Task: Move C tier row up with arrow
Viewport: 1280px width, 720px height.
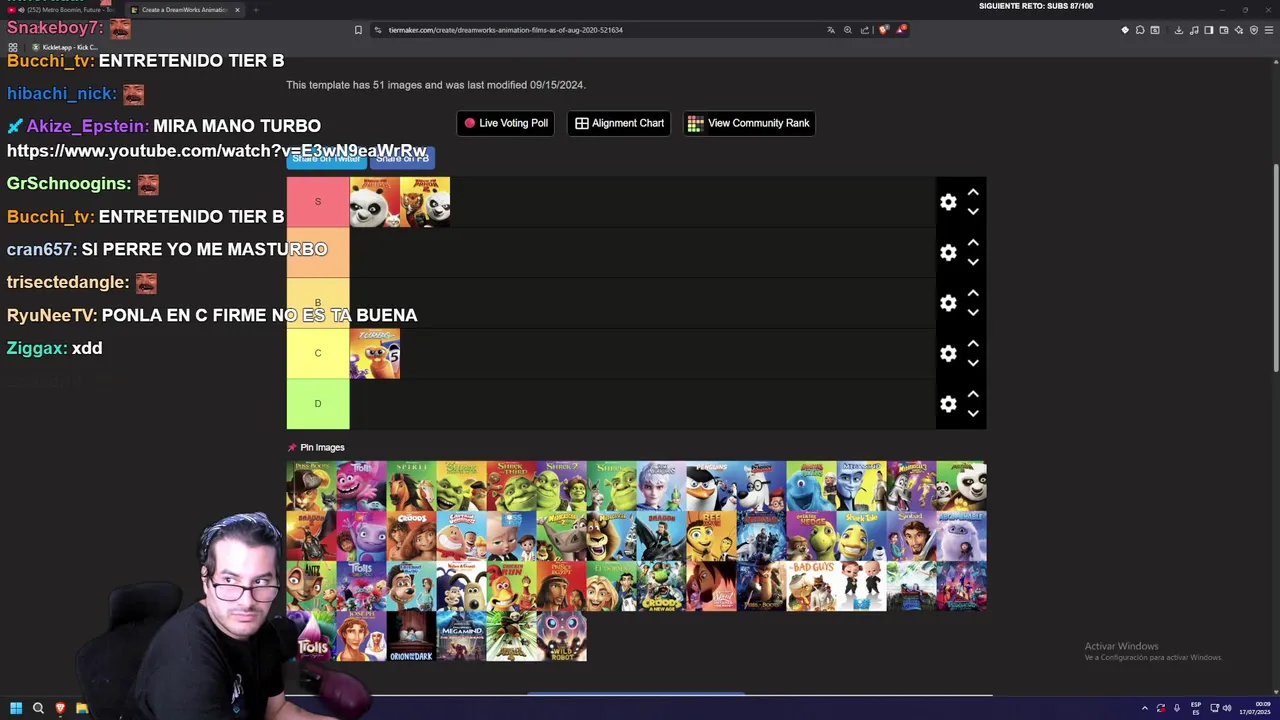Action: pos(973,343)
